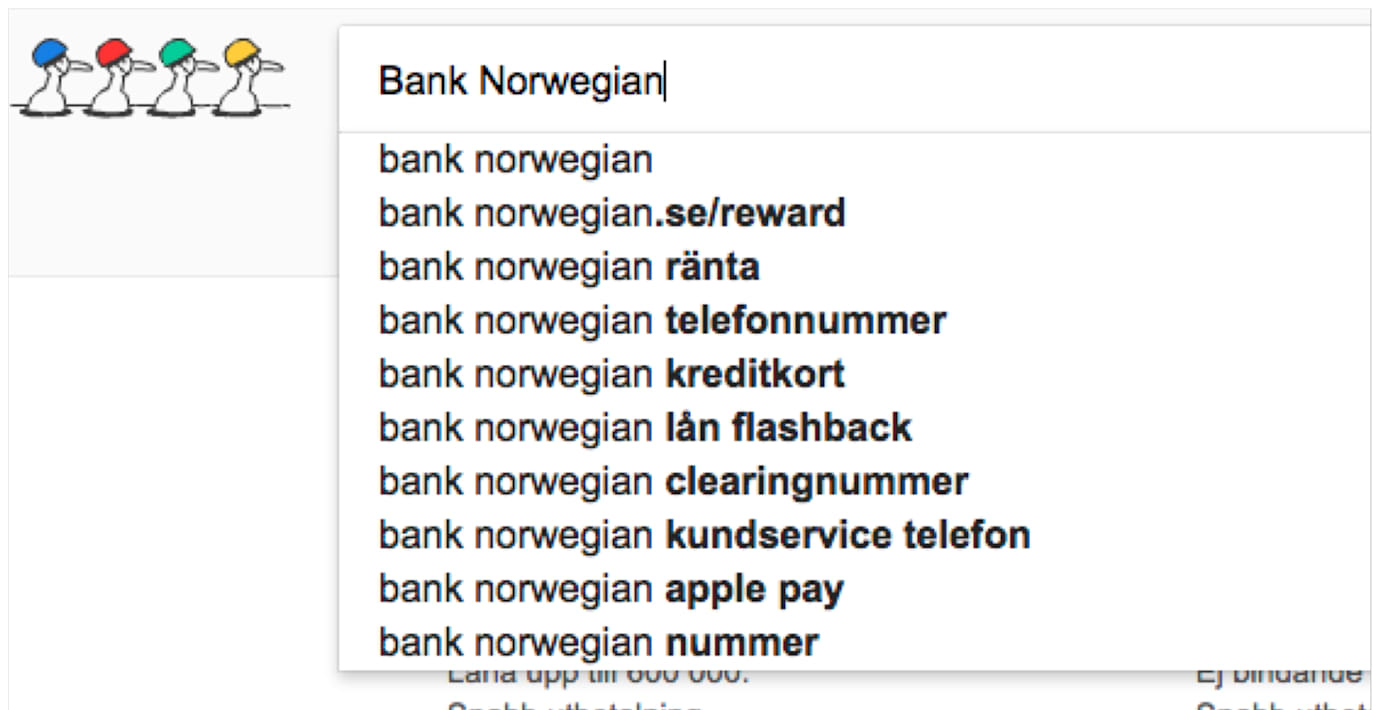Select the 'bank norwegian nummer' suggestion
The height and width of the screenshot is (710, 1380).
pyautogui.click(x=598, y=642)
